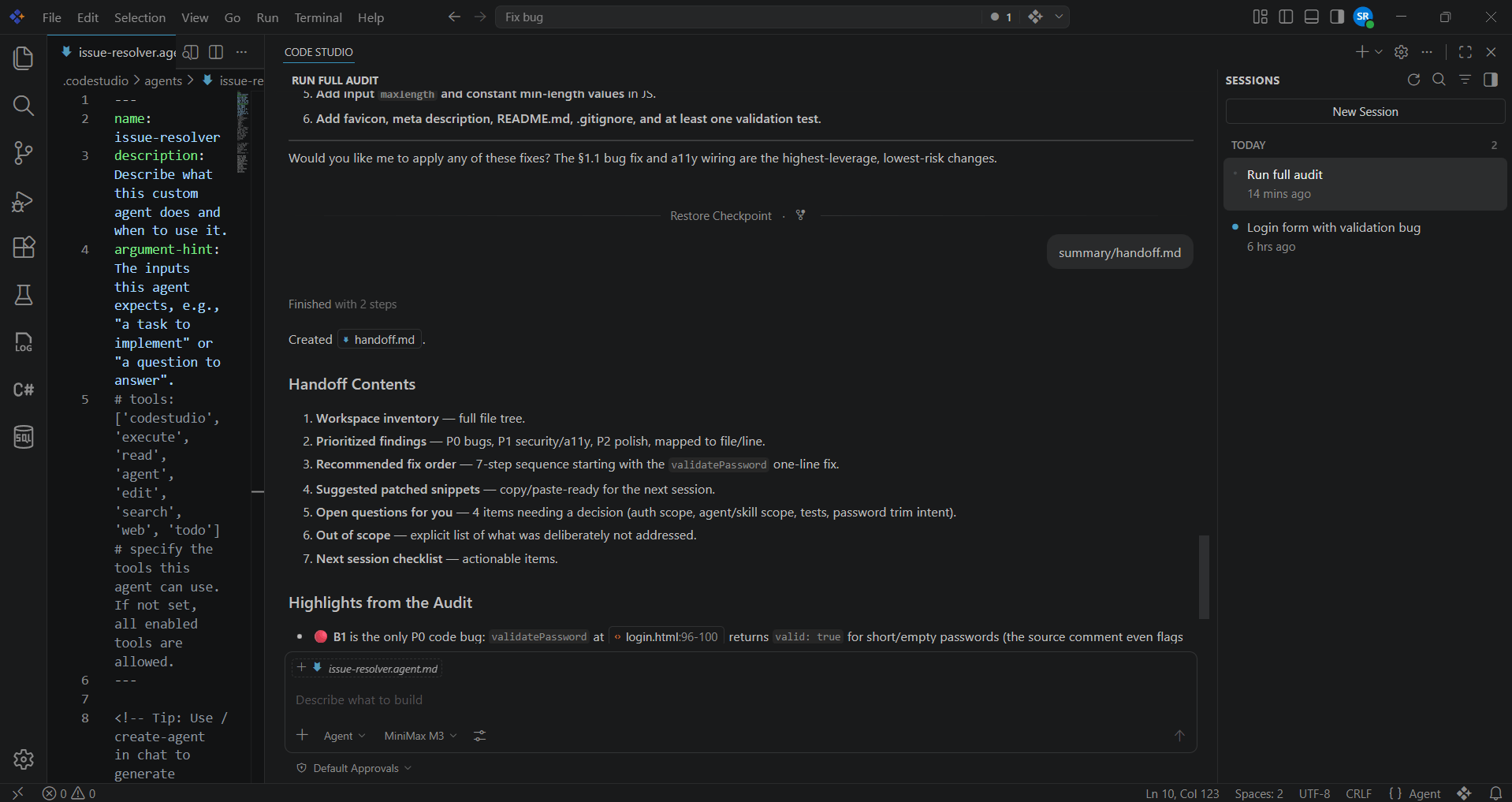Screen dimensions: 1512x802
Task: Click Restore Checkpoint link
Action: (721, 216)
